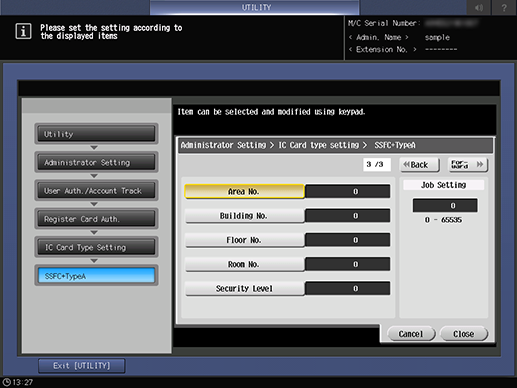This screenshot has width=517, height=388.
Task: Select the Security Level button
Action: [244, 288]
